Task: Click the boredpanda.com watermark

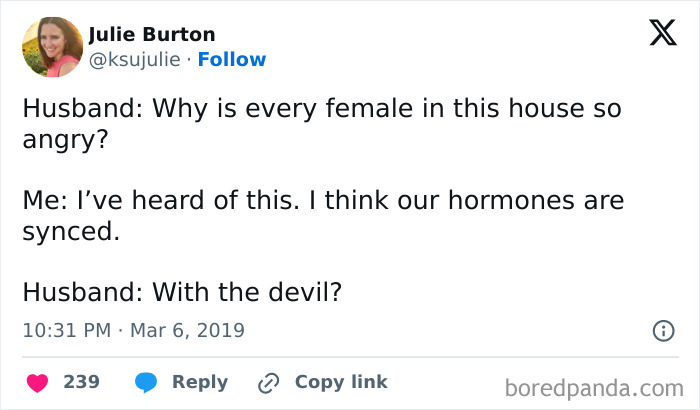Action: (x=595, y=386)
